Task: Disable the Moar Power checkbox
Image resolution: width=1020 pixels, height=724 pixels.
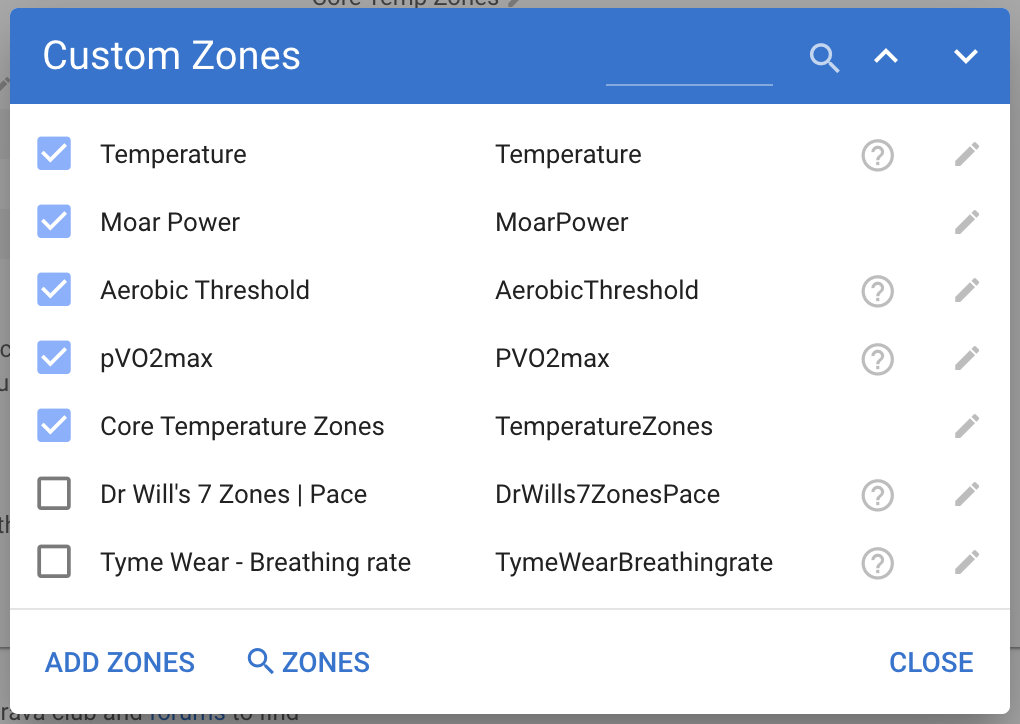Action: (54, 222)
